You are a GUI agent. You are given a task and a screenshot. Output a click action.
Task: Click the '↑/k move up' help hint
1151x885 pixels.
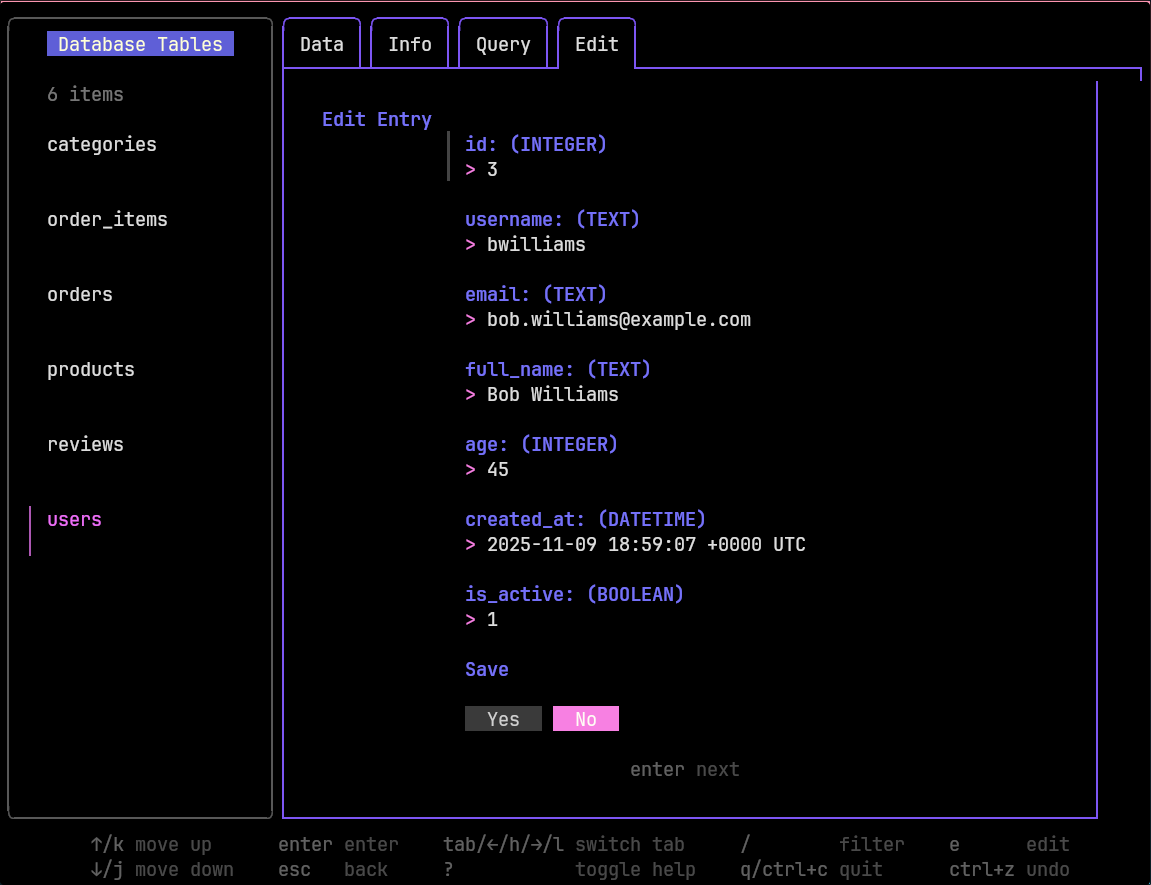click(x=151, y=844)
